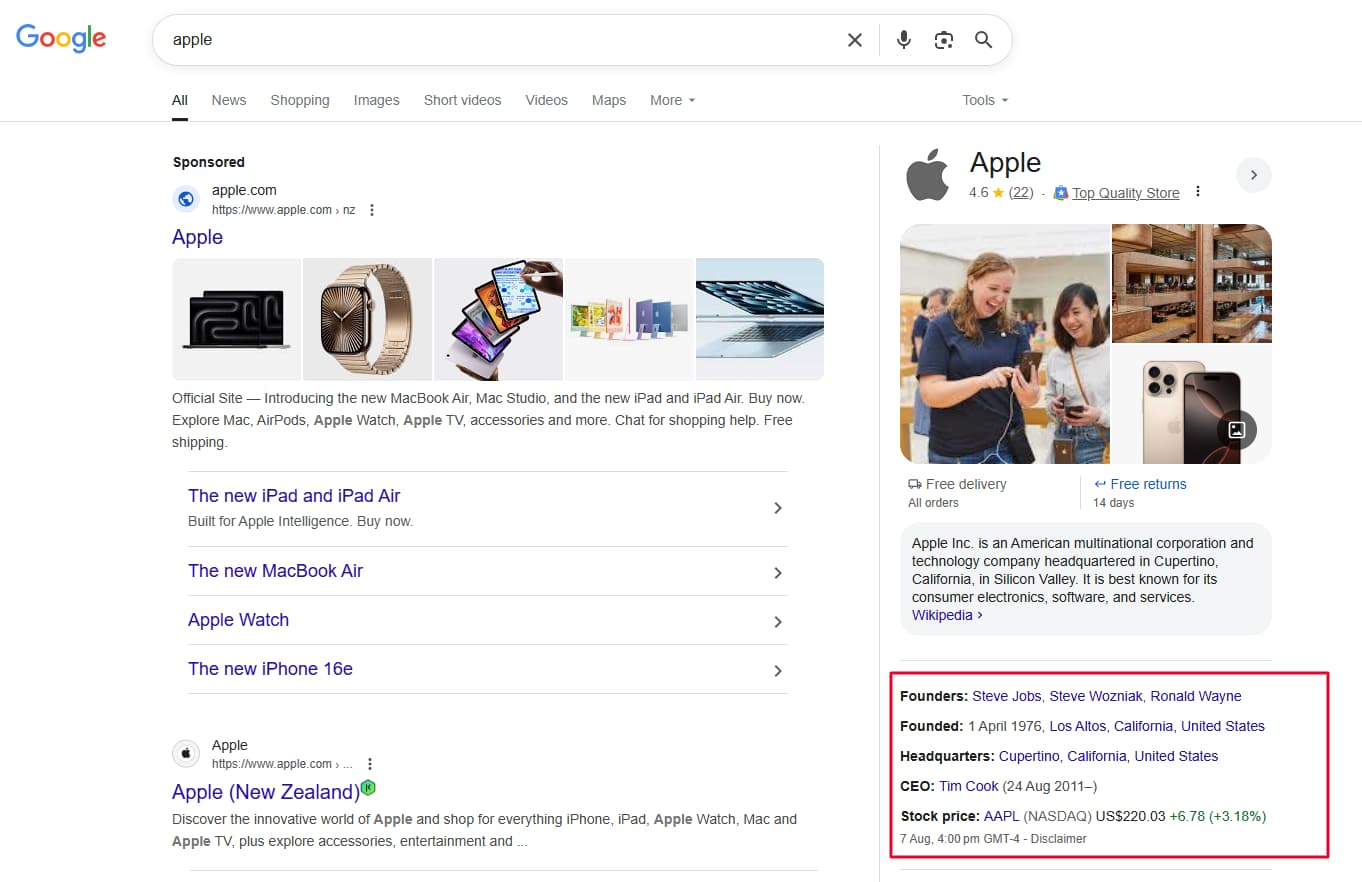Open the Wikipedia link in the knowledge panel
The height and width of the screenshot is (882, 1362).
(941, 615)
